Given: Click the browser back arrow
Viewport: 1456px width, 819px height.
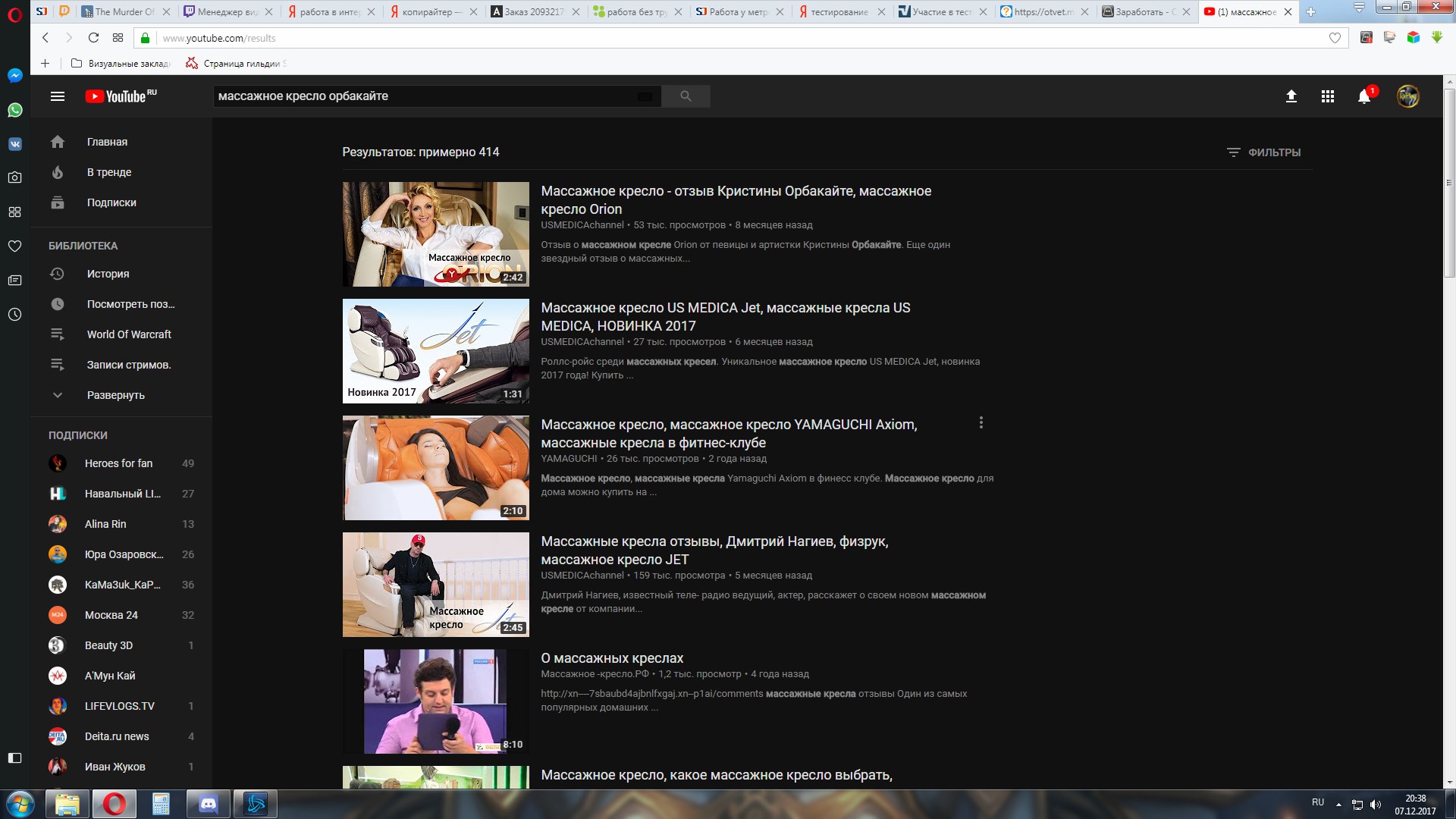Looking at the screenshot, I should [x=45, y=38].
